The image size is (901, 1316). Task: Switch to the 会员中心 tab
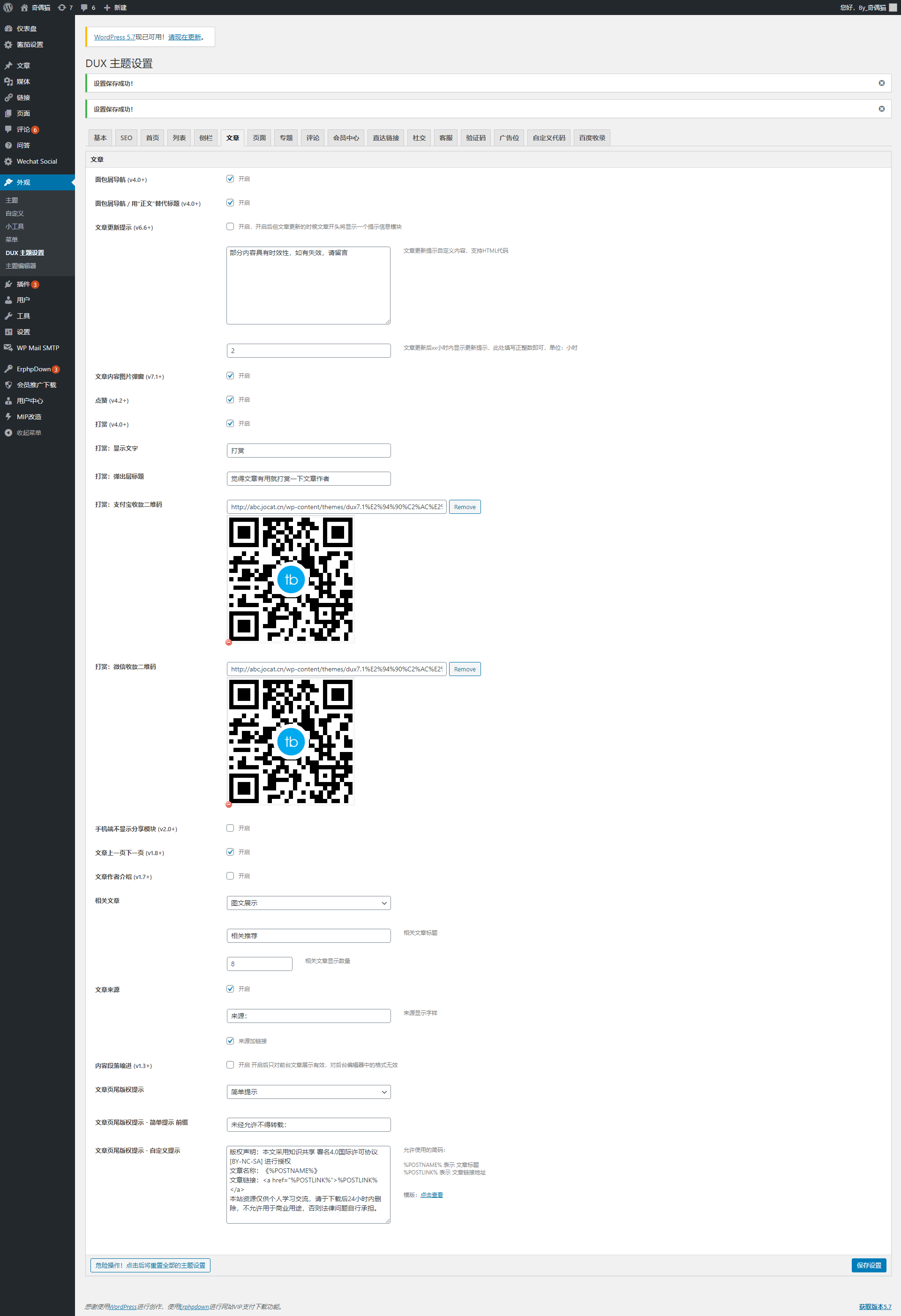tap(345, 138)
